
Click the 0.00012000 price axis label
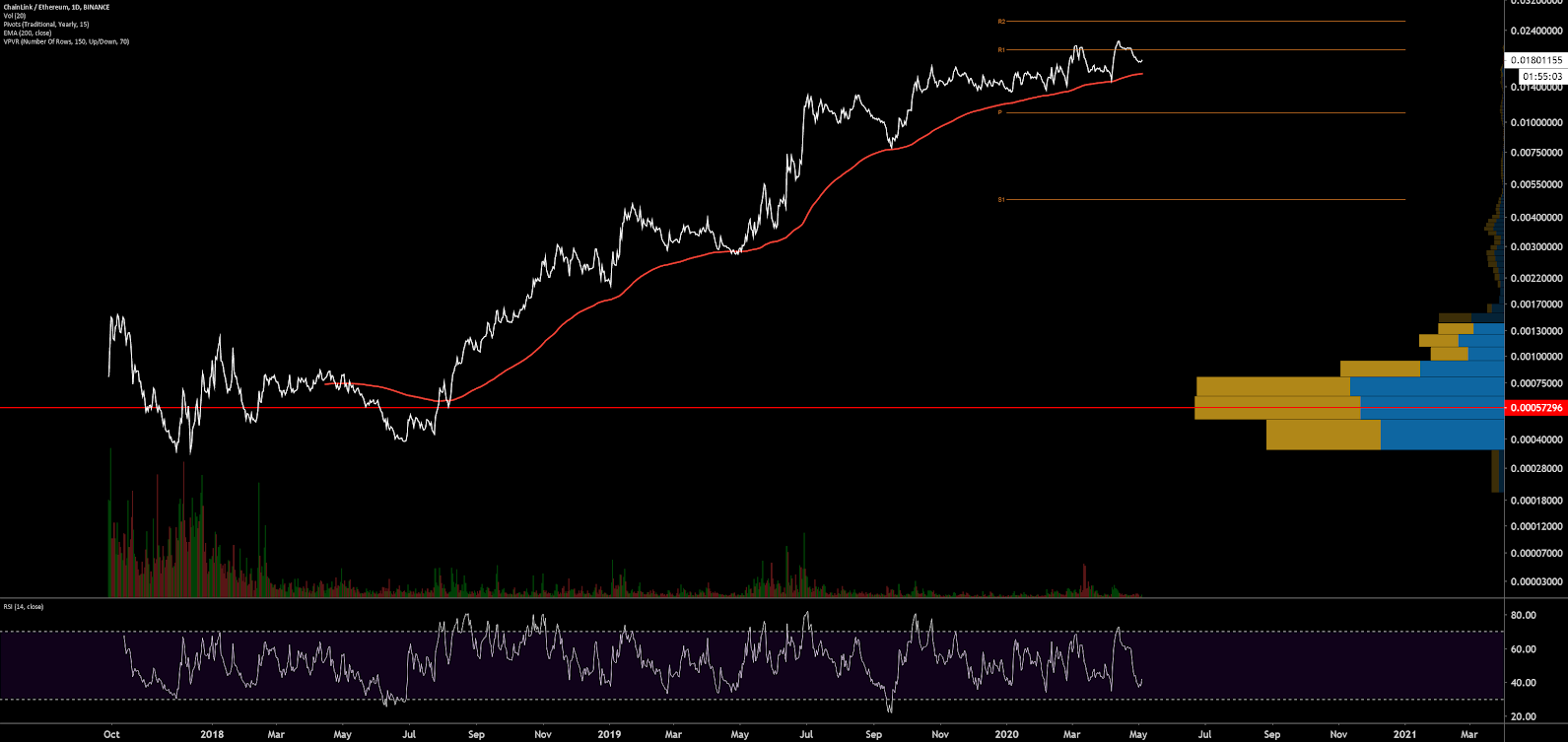[1535, 526]
